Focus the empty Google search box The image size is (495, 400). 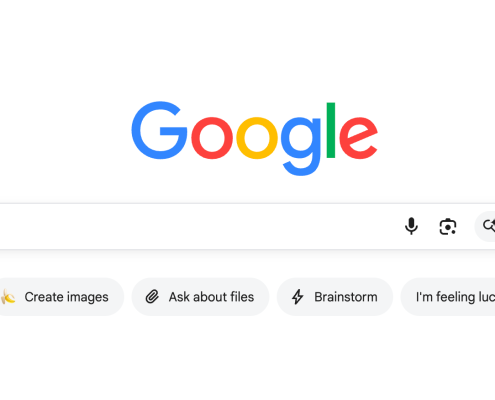coord(200,226)
